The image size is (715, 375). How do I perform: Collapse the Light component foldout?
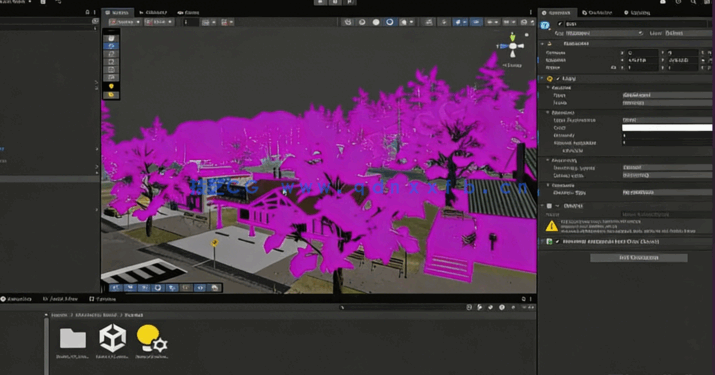pos(542,78)
